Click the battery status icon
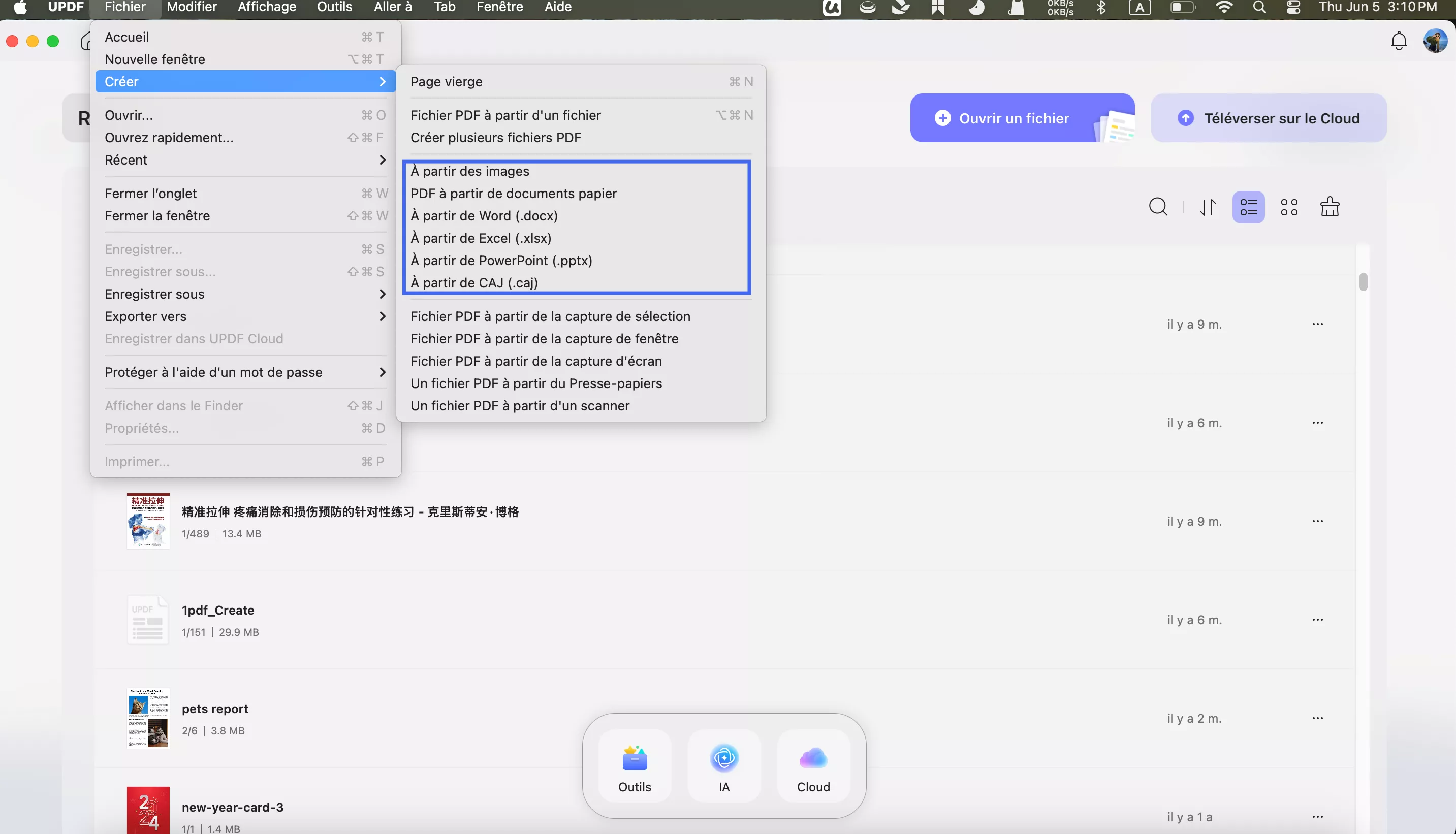This screenshot has height=834, width=1456. (x=1183, y=8)
